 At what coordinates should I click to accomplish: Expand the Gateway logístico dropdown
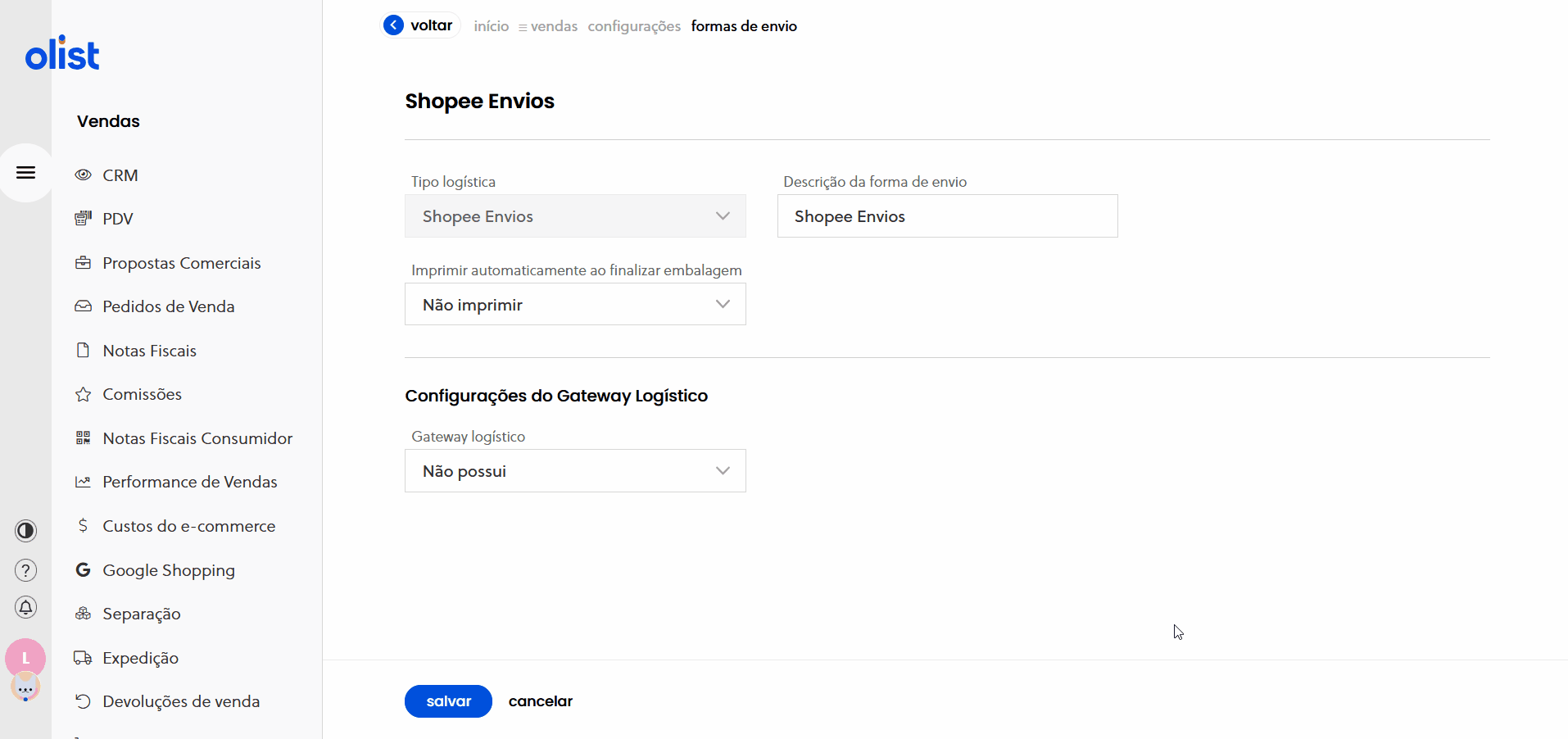point(575,471)
